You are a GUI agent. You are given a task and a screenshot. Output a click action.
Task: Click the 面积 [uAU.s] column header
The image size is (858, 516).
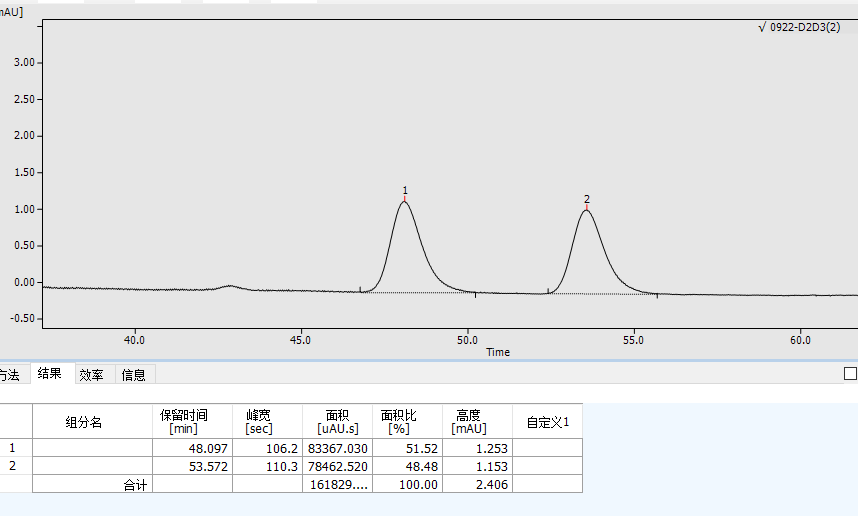pyautogui.click(x=337, y=421)
